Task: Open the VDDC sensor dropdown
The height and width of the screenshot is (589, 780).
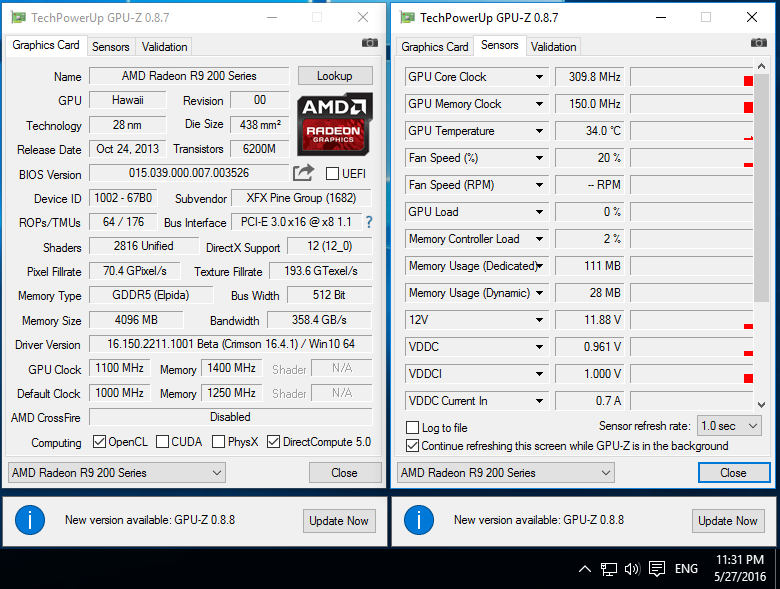Action: [539, 347]
